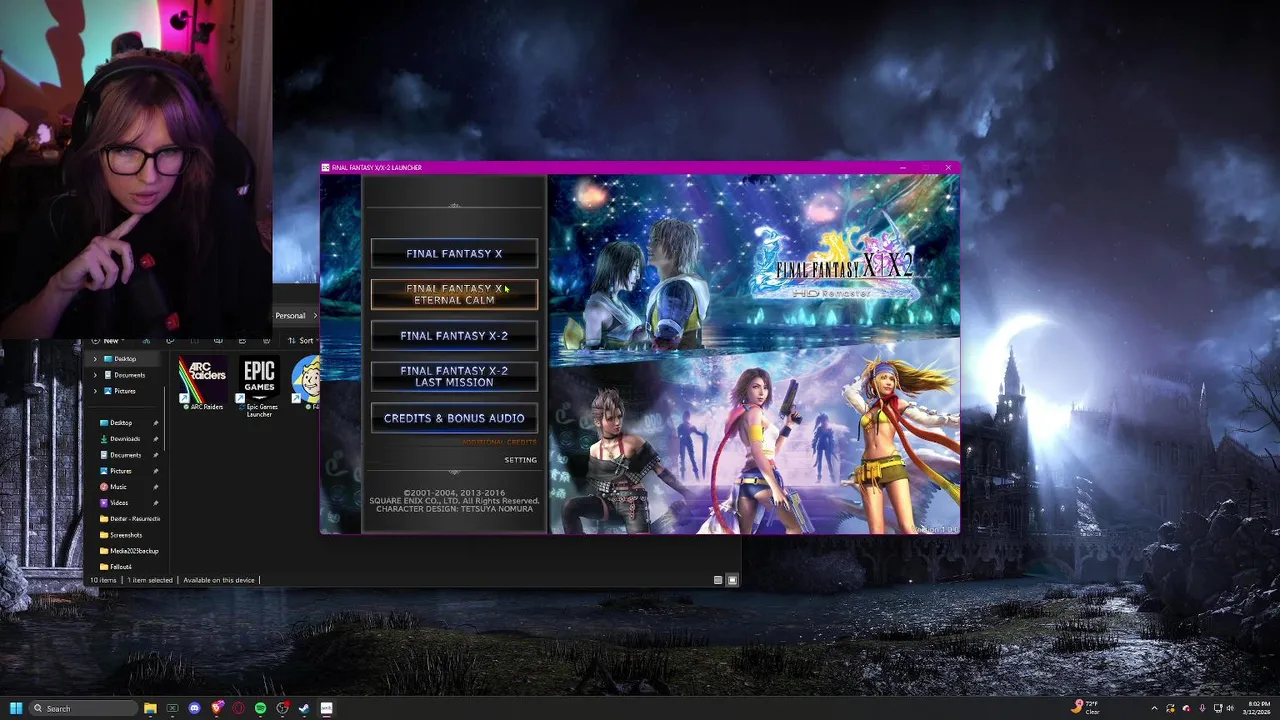1280x720 pixels.
Task: Launch Final Fantasy X from the launcher
Action: pos(454,254)
